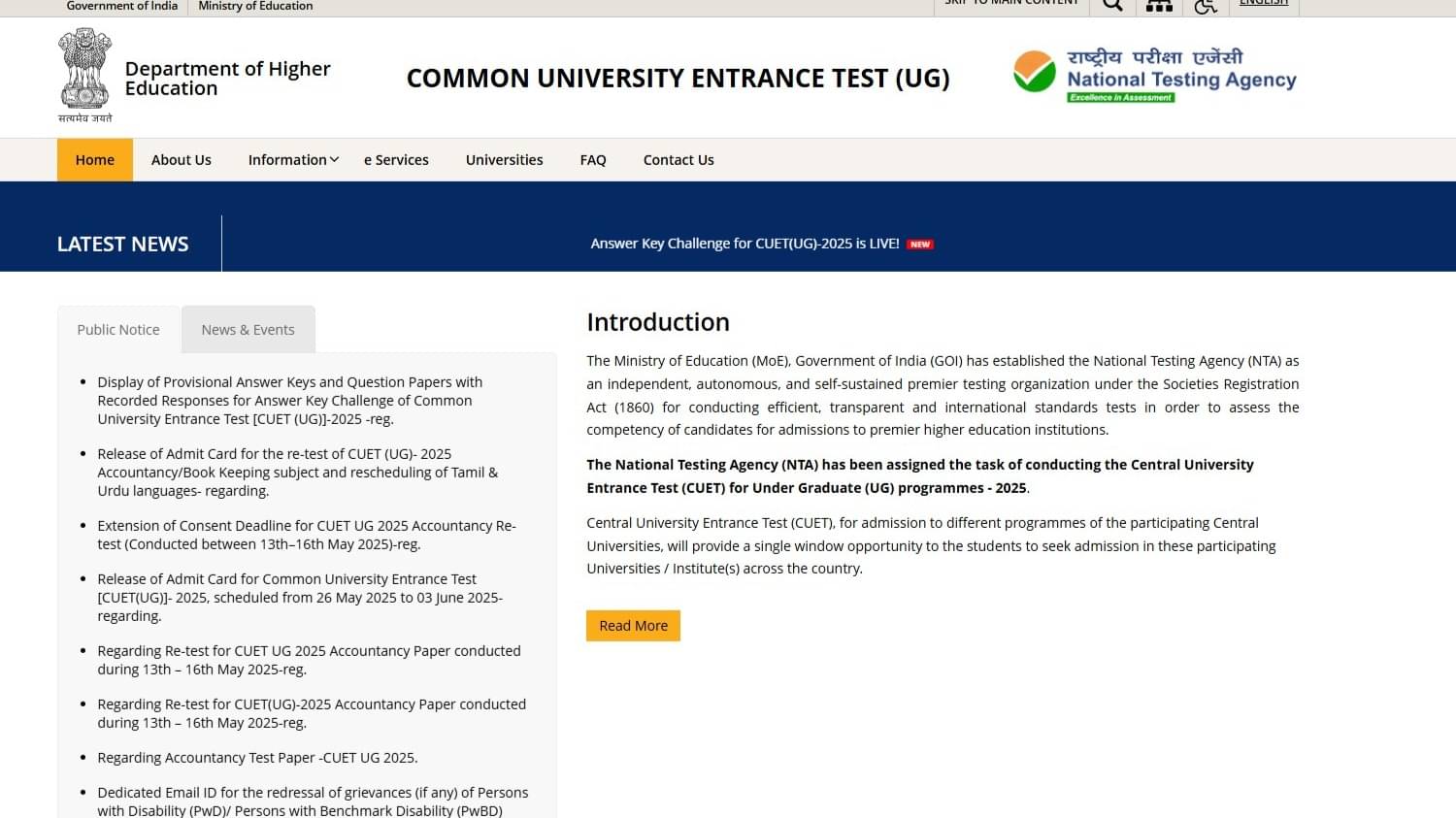The image size is (1456, 818).
Task: View the FAQ menu item
Action: (x=592, y=159)
